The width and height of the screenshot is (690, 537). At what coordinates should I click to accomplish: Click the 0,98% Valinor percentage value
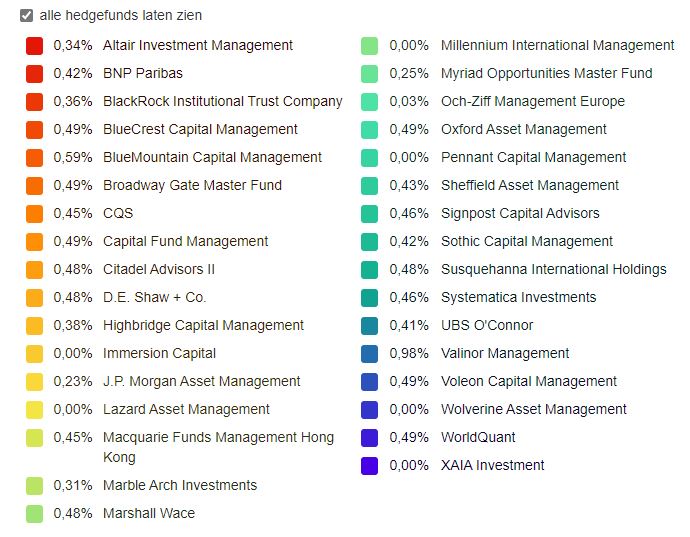click(x=409, y=353)
